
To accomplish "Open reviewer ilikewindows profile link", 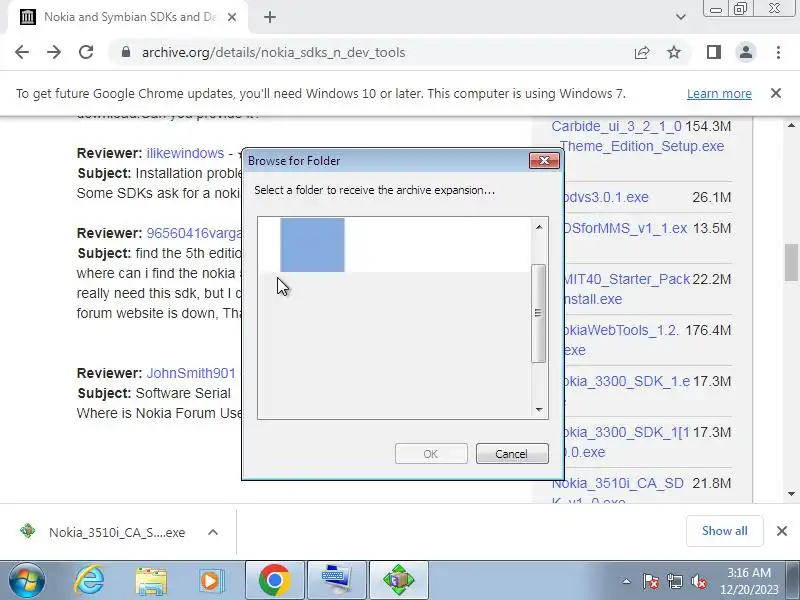I will pos(185,153).
